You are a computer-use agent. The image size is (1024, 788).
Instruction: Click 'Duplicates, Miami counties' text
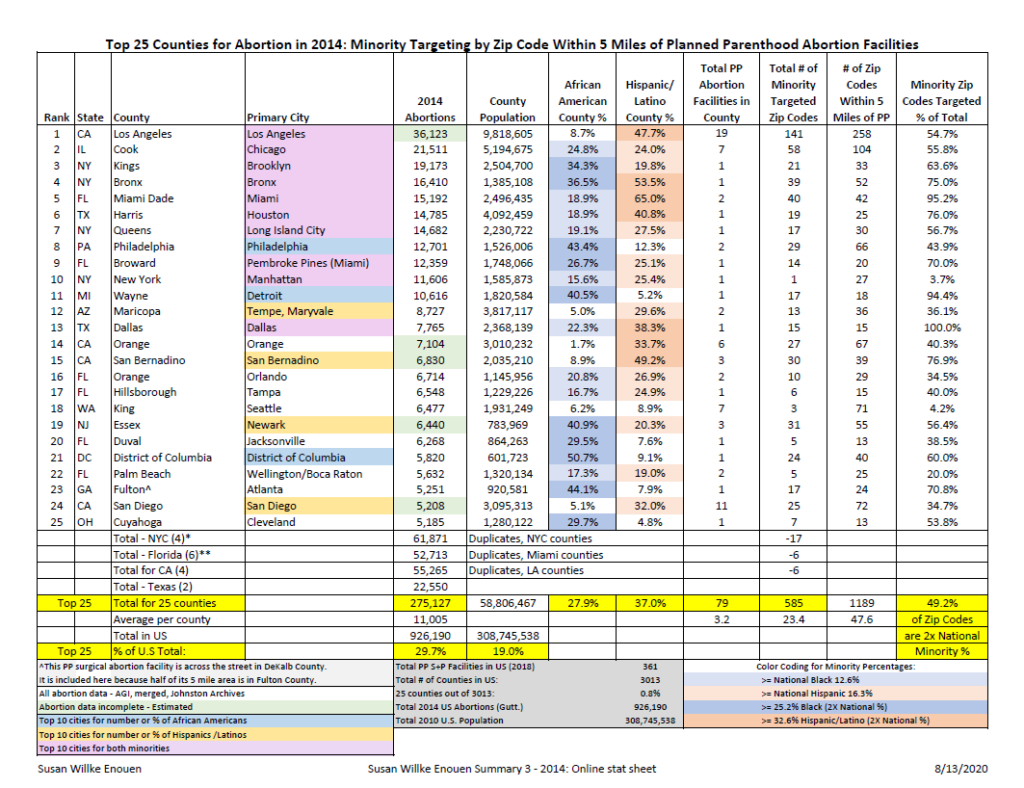(536, 555)
